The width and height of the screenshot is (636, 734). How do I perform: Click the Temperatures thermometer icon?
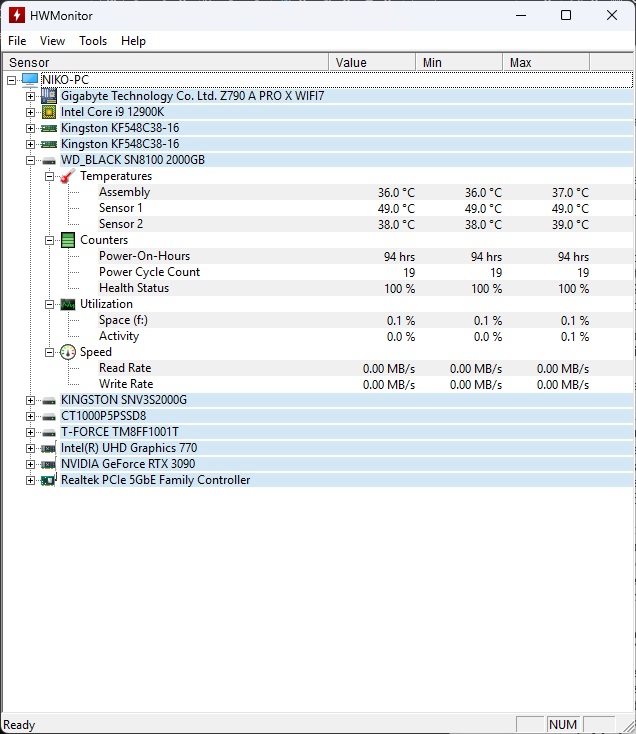tap(68, 176)
